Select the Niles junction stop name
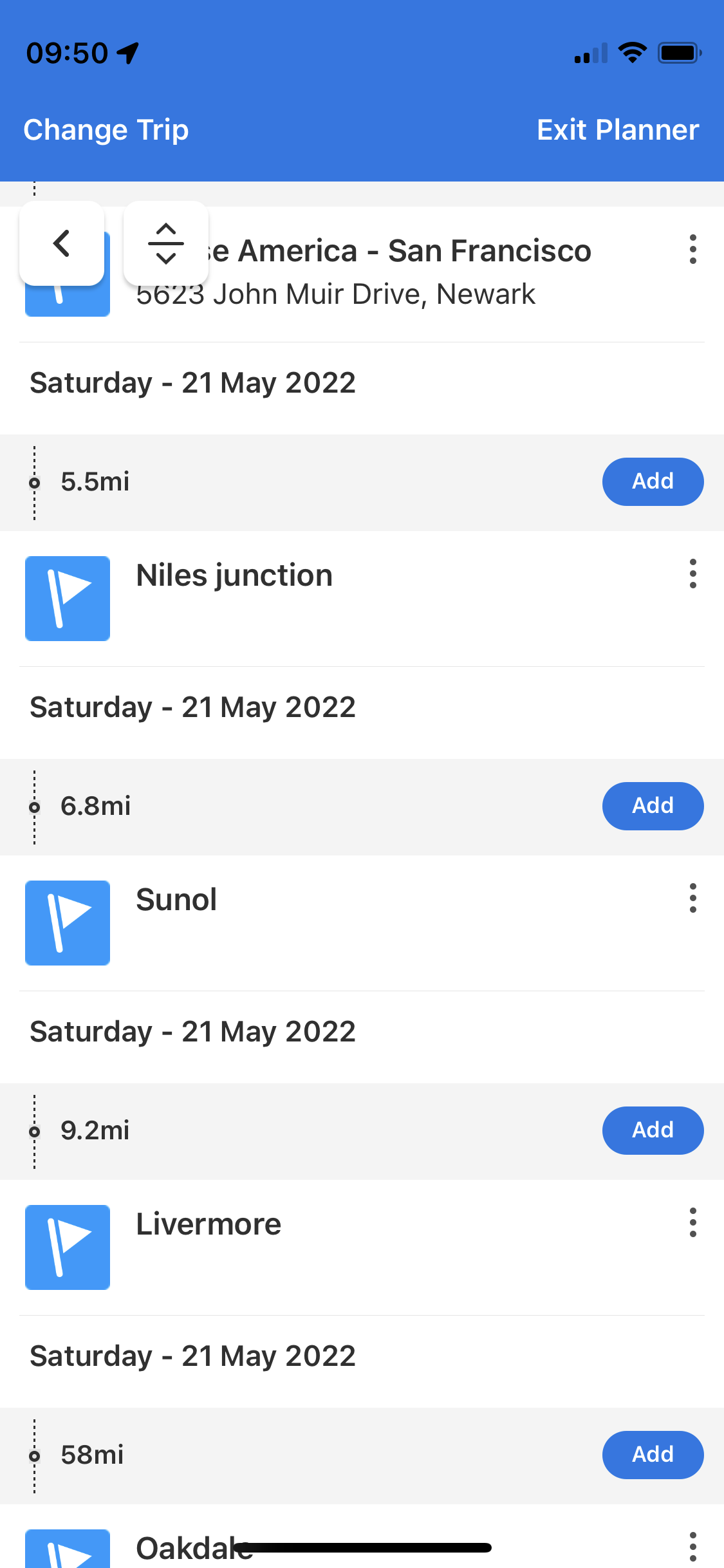 coord(234,575)
